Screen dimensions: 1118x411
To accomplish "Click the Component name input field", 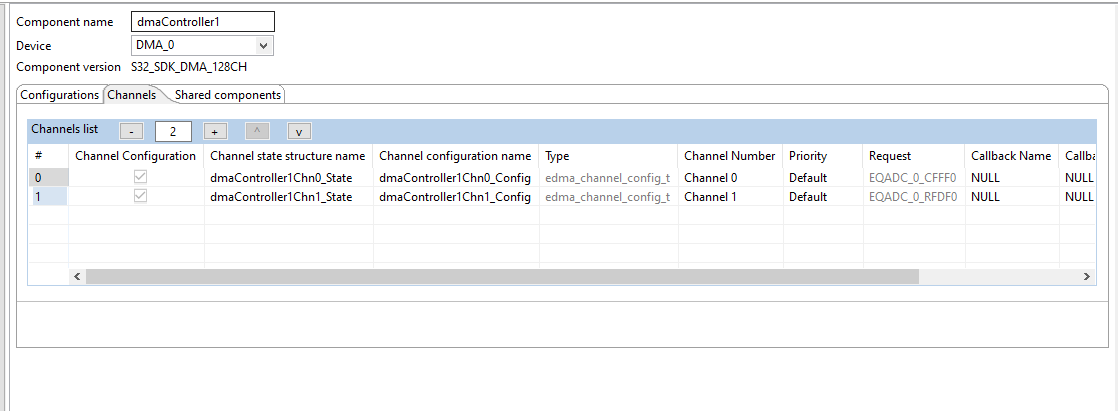I will (202, 22).
